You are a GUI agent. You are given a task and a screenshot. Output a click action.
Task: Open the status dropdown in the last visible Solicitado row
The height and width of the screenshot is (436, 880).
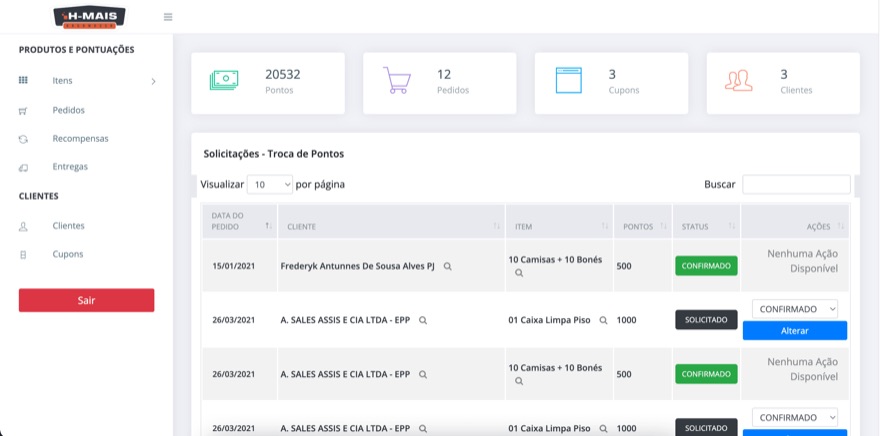pos(795,417)
